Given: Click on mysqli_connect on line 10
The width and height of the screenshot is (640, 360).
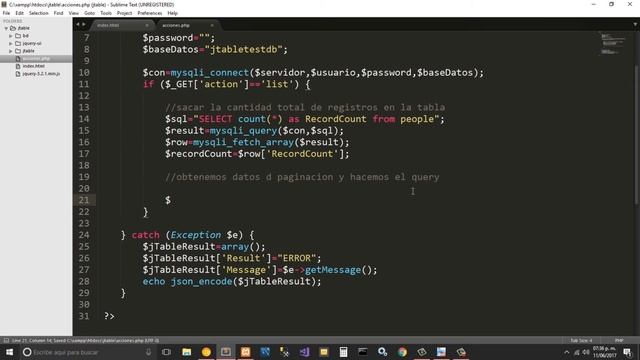Looking at the screenshot, I should pyautogui.click(x=210, y=73).
